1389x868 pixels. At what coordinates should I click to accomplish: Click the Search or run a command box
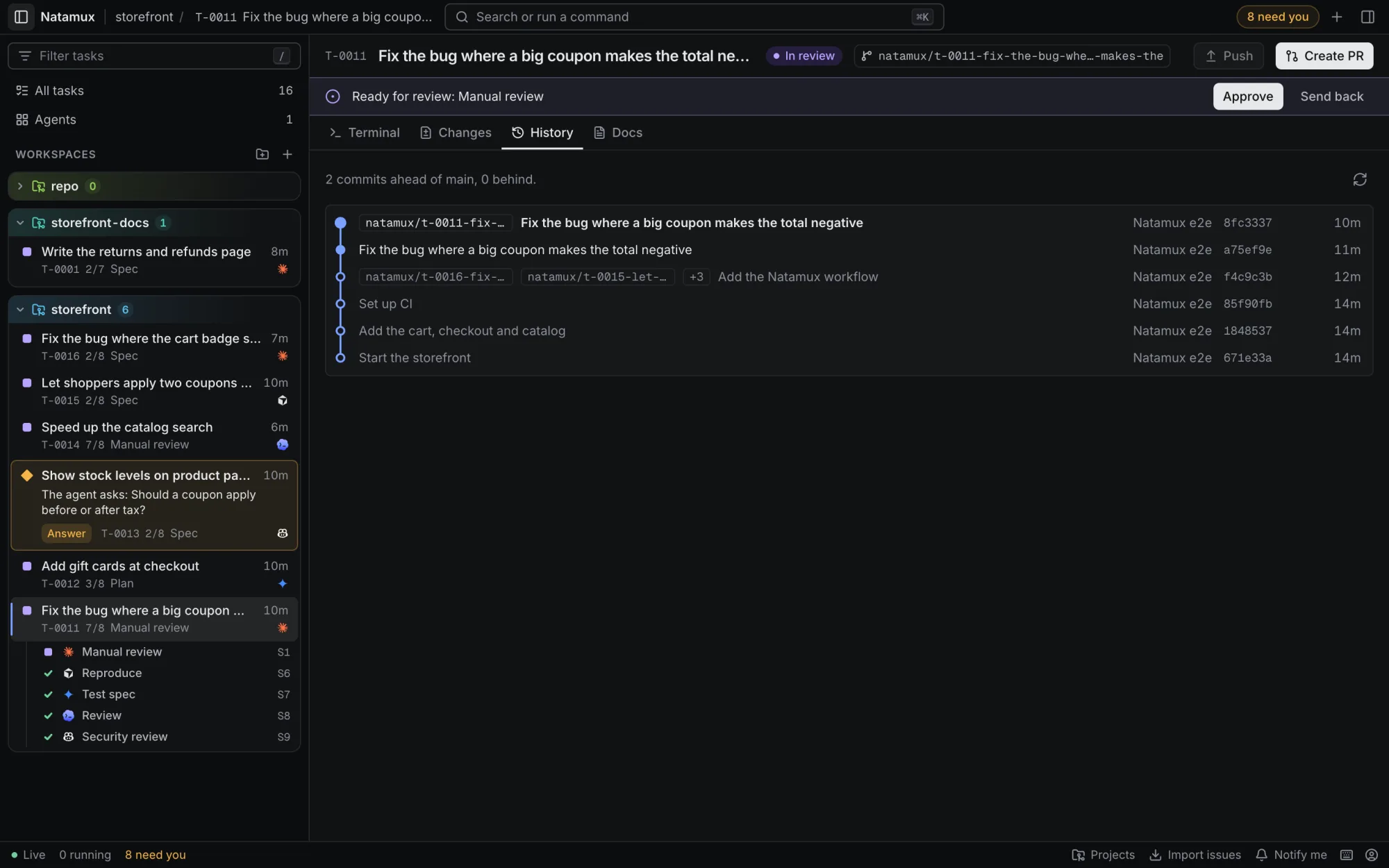pos(694,17)
